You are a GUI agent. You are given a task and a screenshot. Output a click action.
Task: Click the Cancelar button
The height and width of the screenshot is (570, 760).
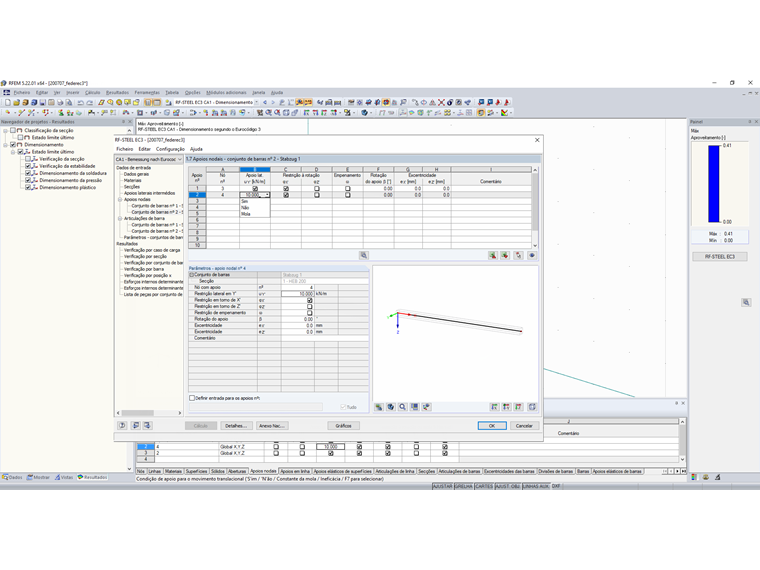[x=524, y=426]
